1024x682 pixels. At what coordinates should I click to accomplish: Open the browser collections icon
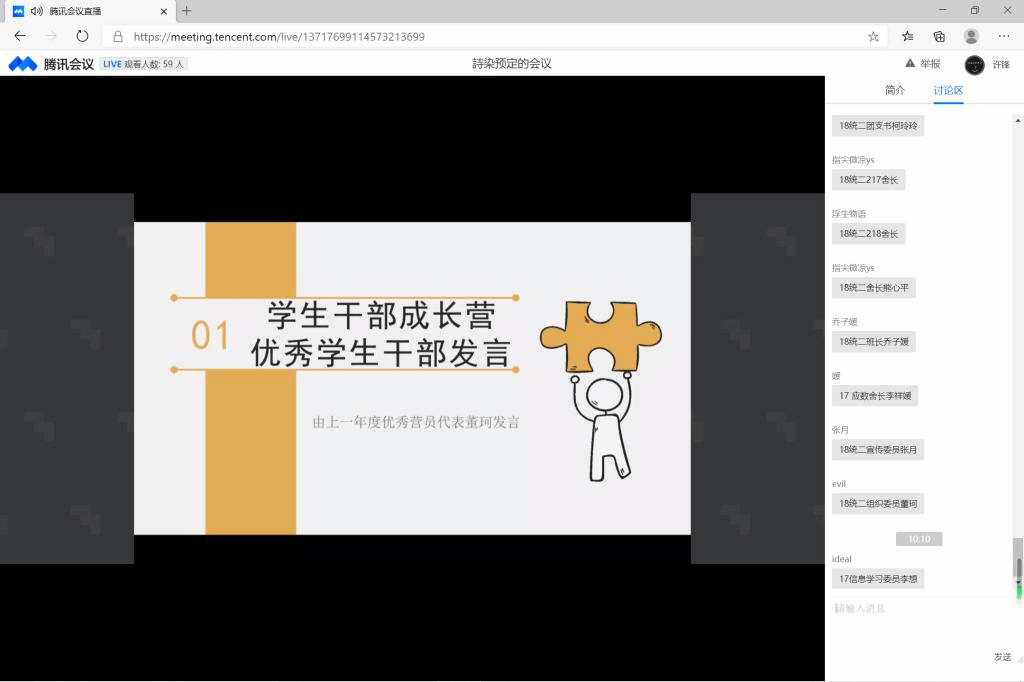939,36
